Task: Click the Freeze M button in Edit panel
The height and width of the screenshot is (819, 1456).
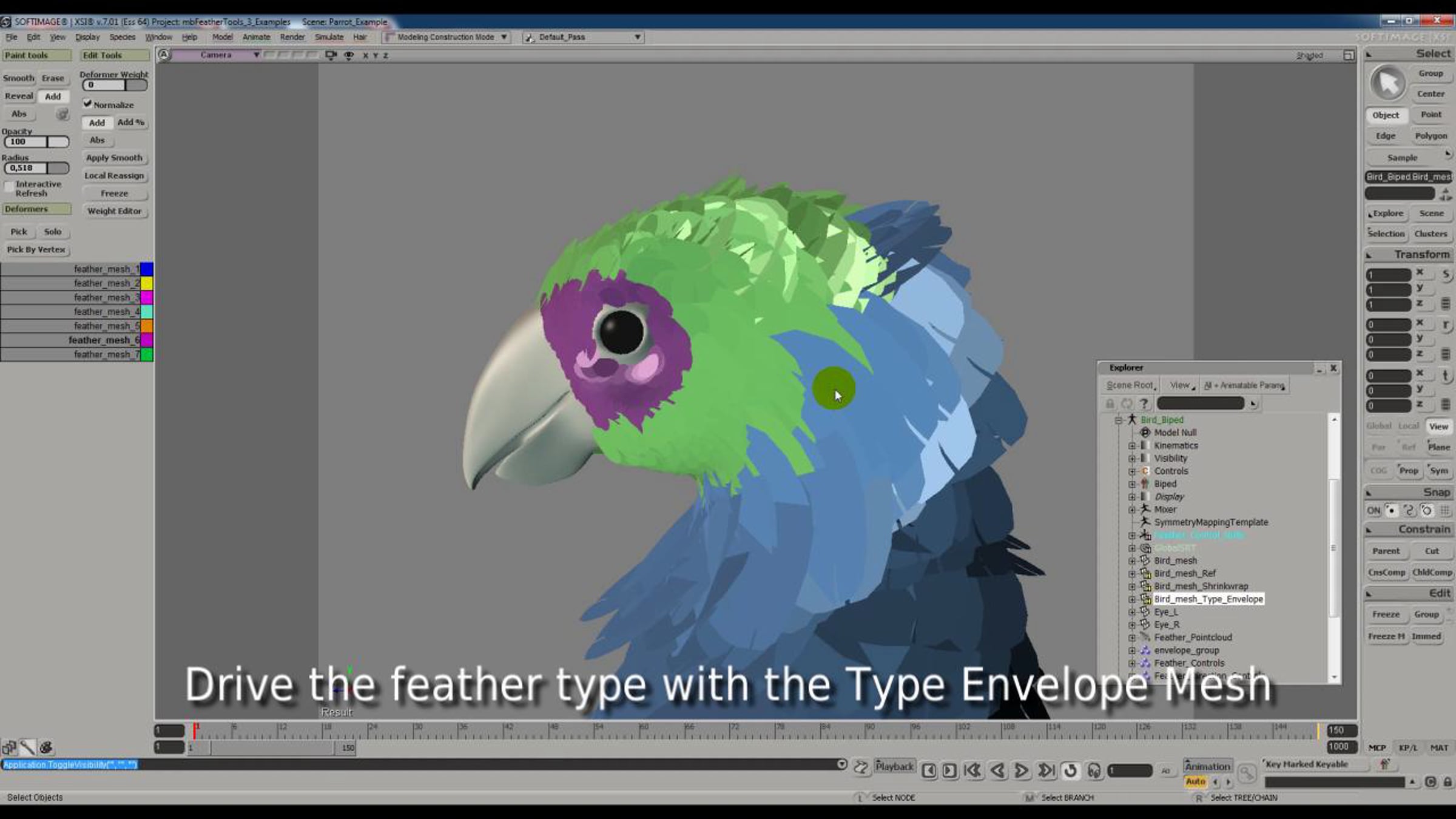Action: 1386,636
